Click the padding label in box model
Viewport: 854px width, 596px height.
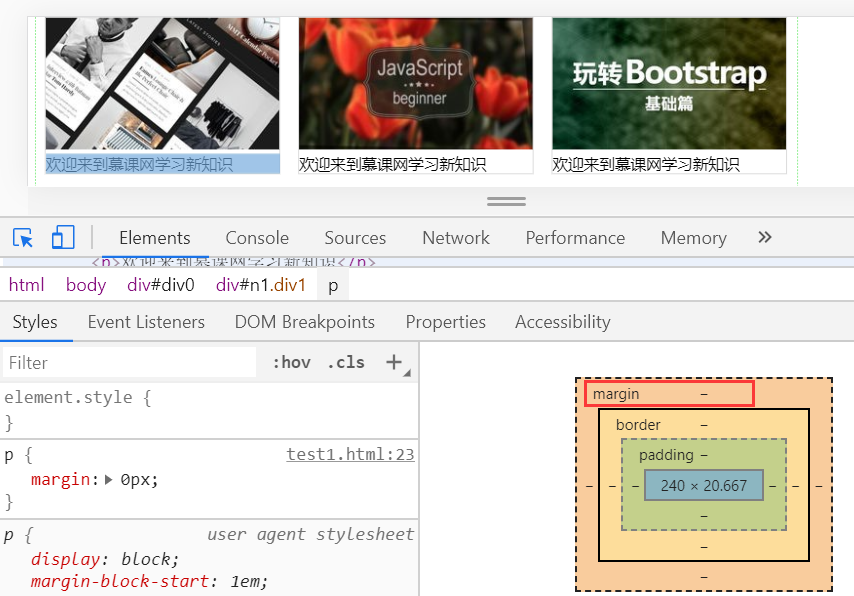666,455
